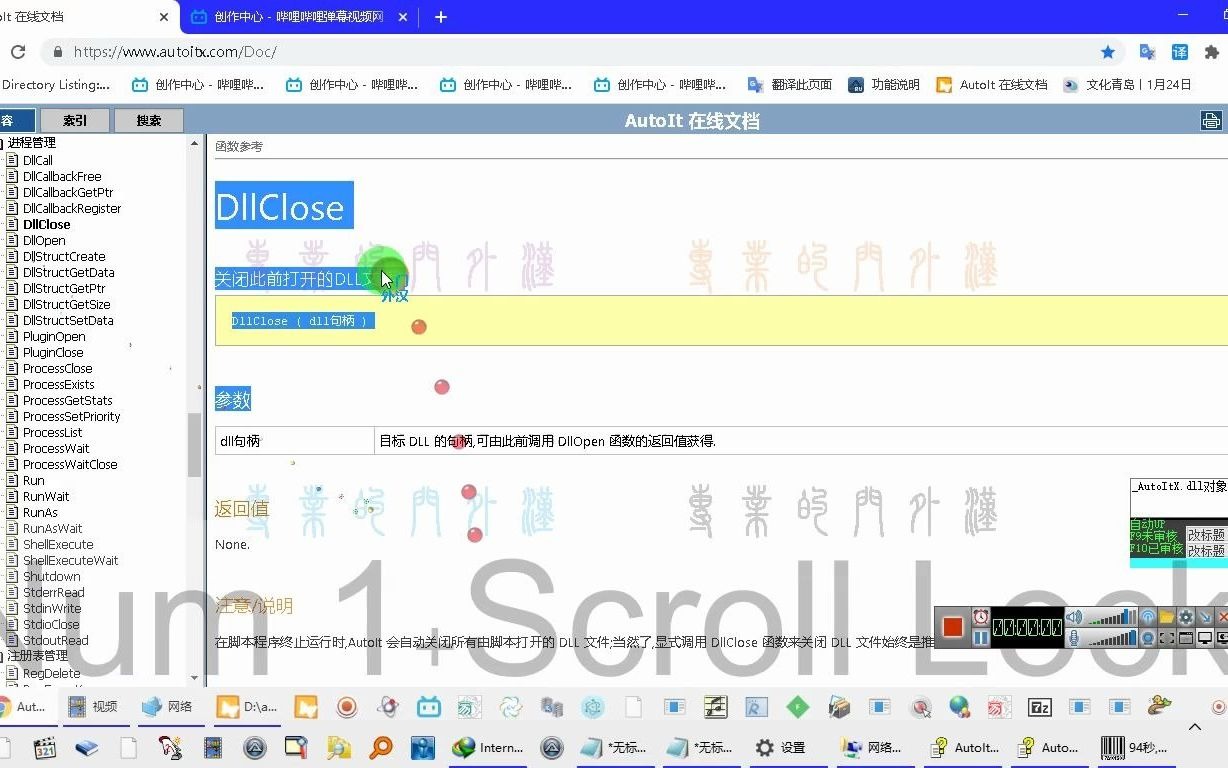Switch to the 搜索 tab
1228x768 pixels.
pyautogui.click(x=149, y=120)
